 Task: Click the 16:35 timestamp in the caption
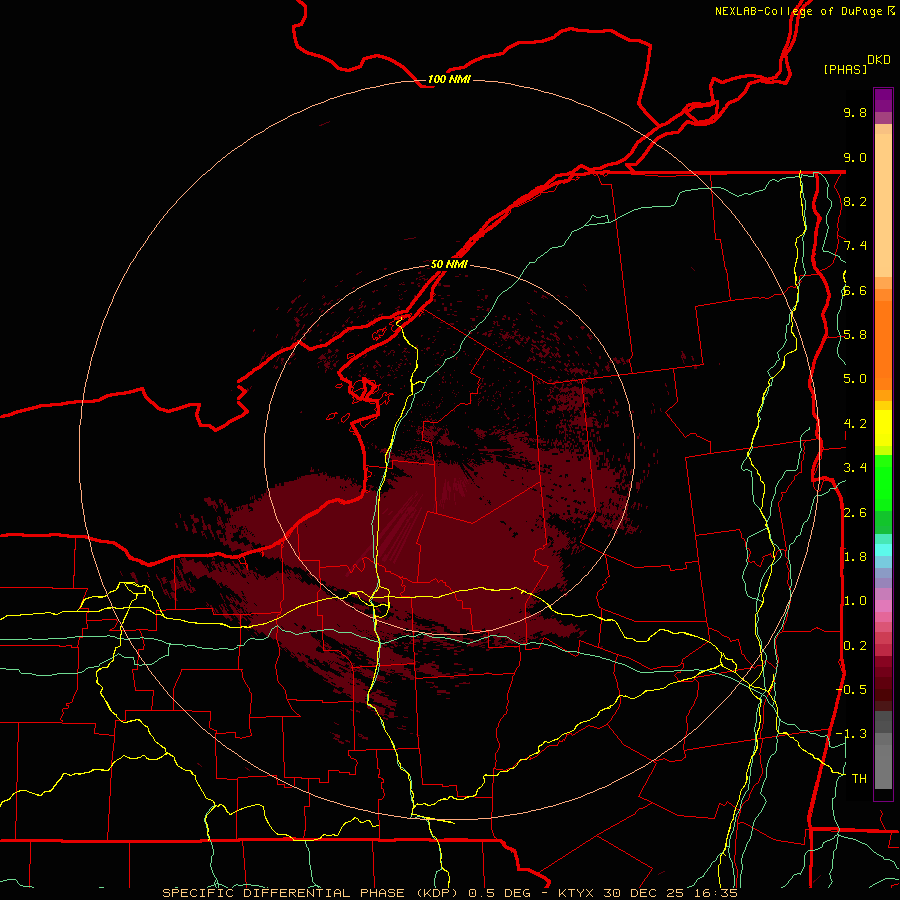click(x=715, y=893)
